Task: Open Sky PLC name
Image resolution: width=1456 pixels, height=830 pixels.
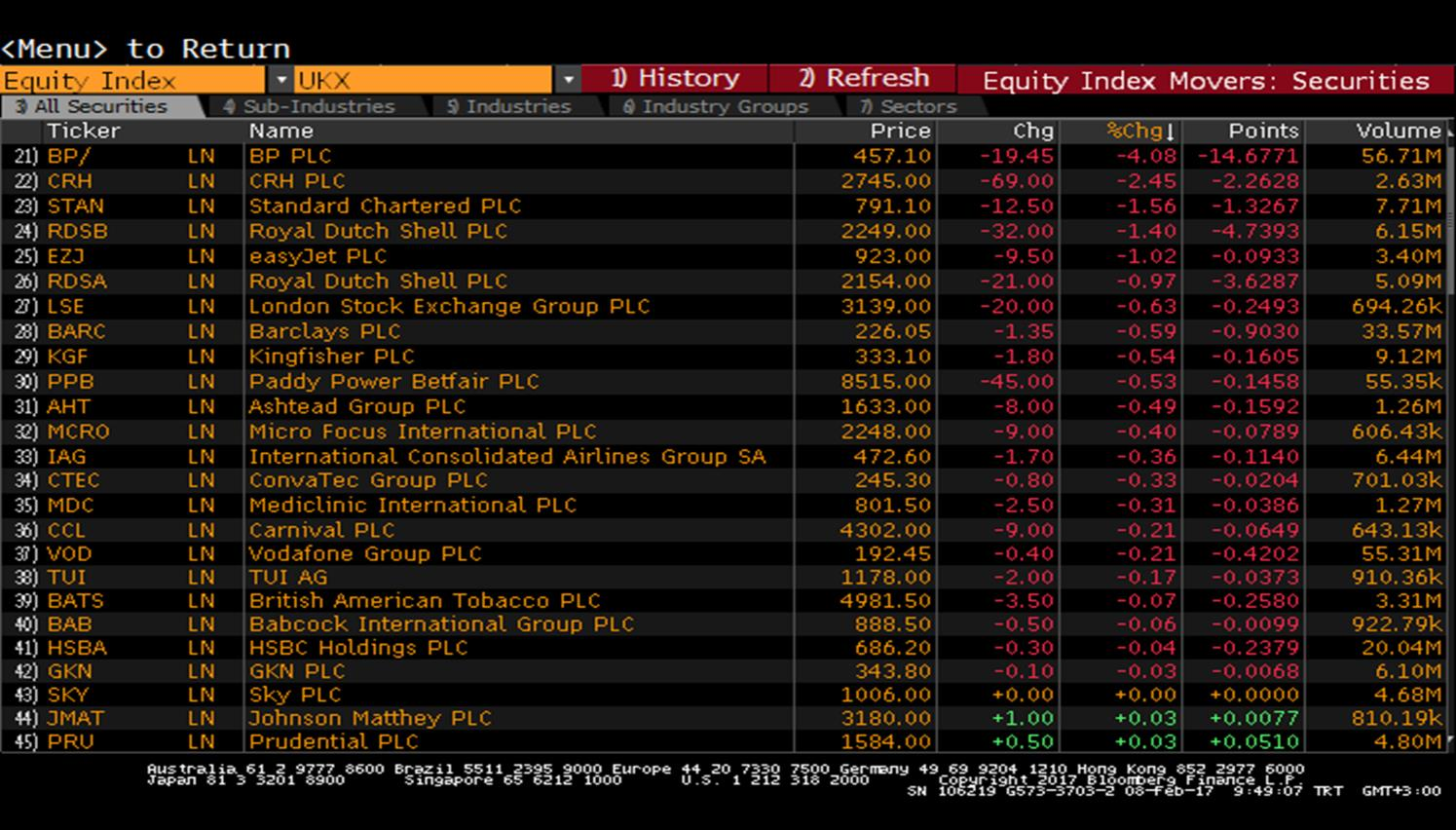Action: [x=295, y=695]
